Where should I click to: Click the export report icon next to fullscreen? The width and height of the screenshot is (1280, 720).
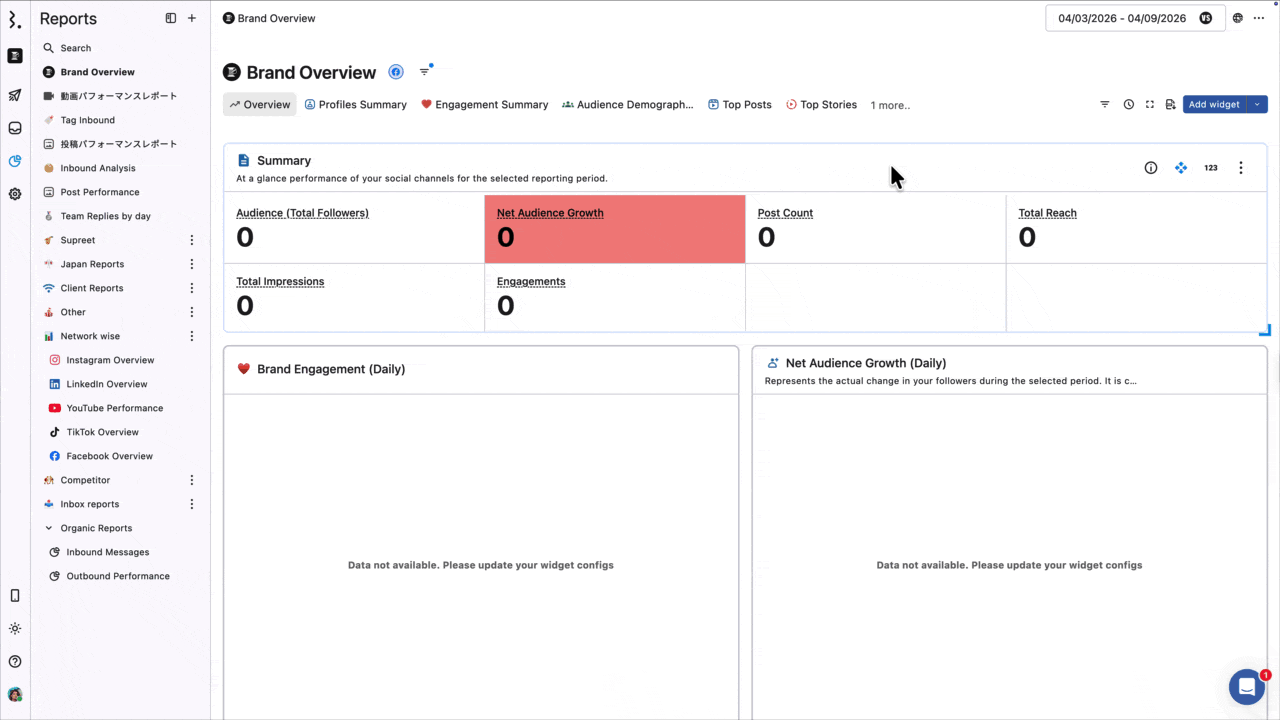1170,104
